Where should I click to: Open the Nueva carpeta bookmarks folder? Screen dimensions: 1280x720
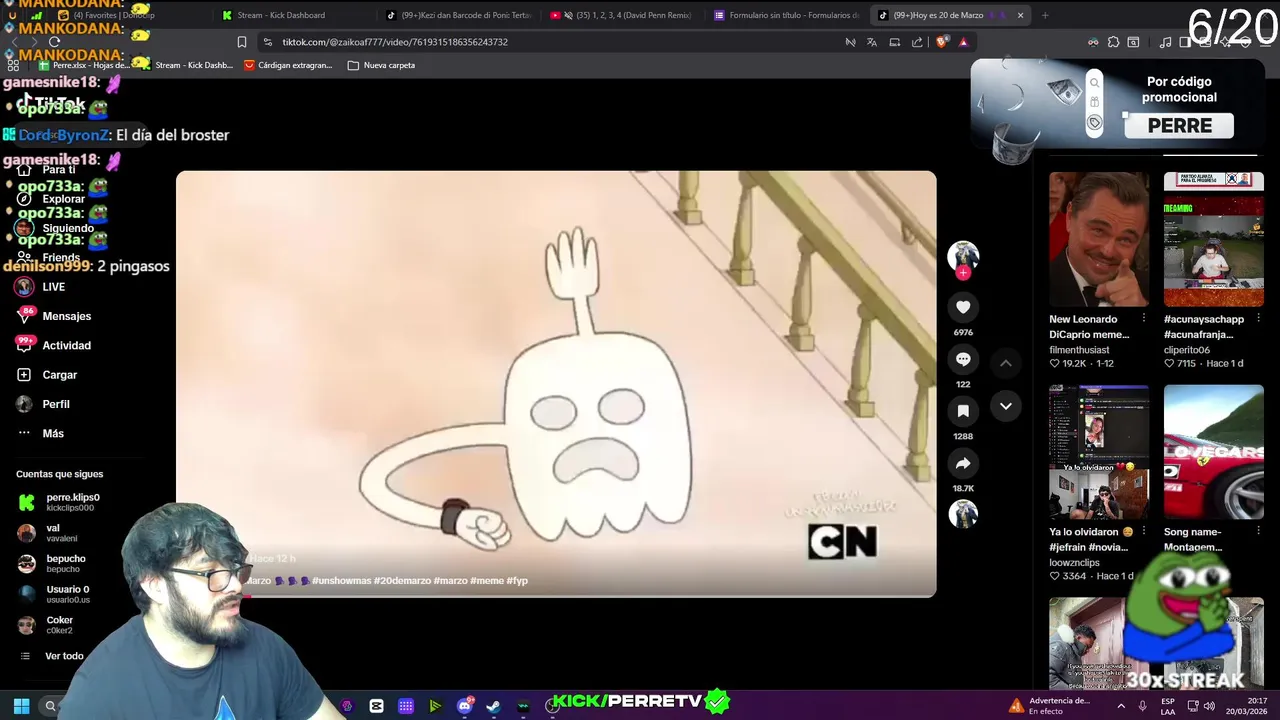pos(381,65)
